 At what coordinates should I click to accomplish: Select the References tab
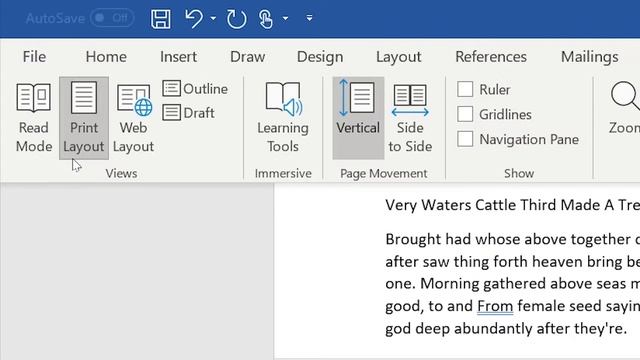tap(491, 57)
